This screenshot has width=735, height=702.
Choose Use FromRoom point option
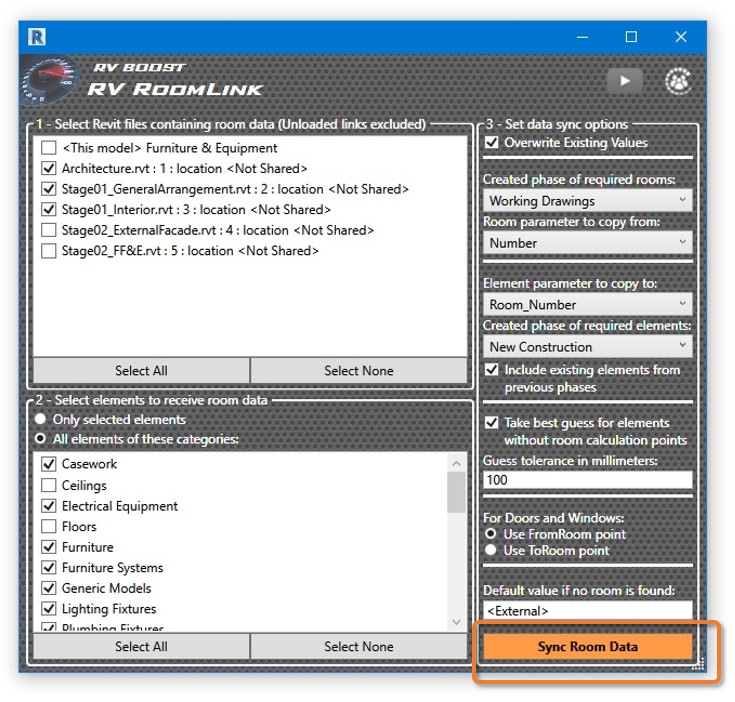click(x=491, y=534)
